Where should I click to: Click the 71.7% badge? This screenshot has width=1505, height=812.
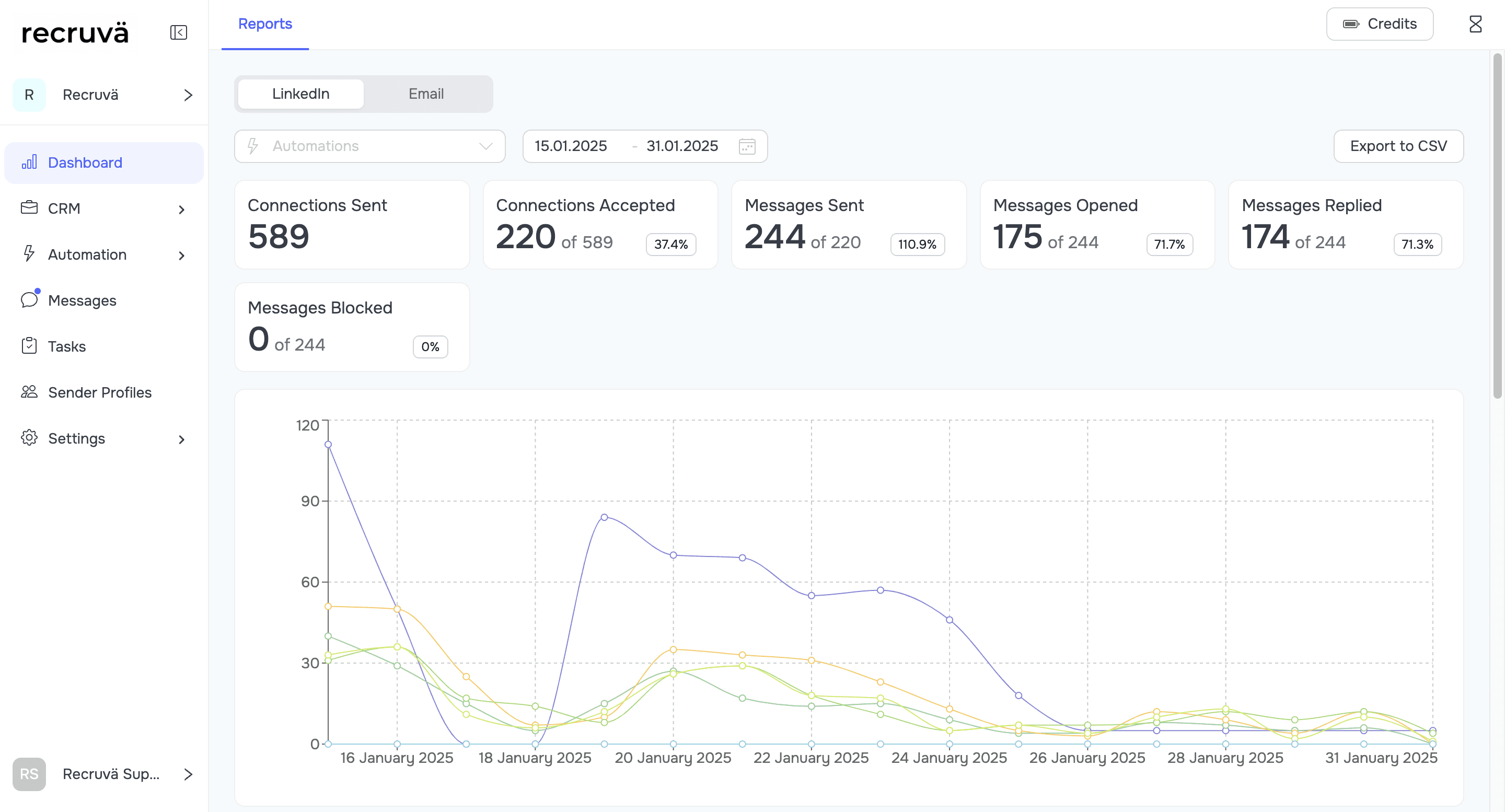(1169, 244)
